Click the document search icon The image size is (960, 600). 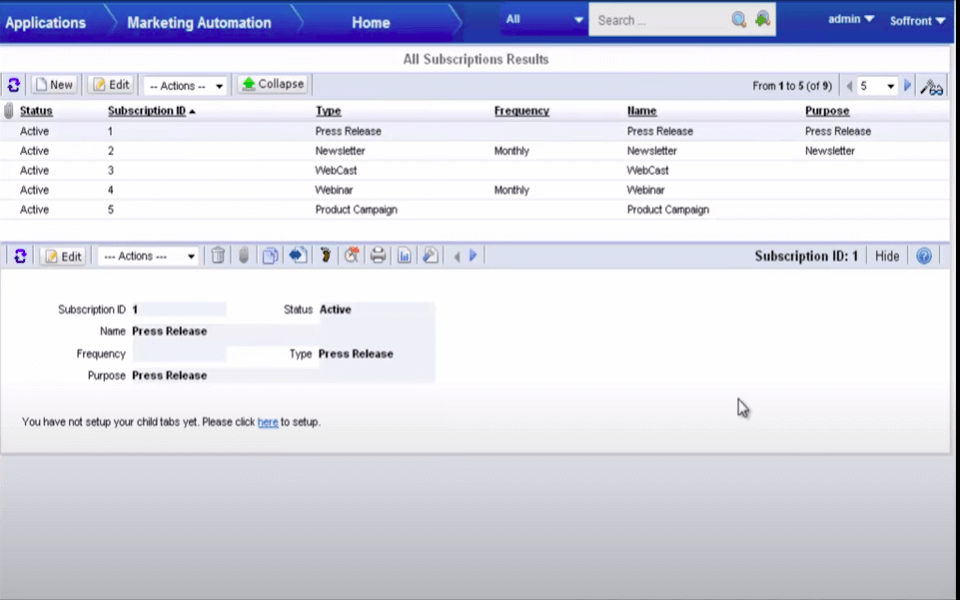point(430,255)
